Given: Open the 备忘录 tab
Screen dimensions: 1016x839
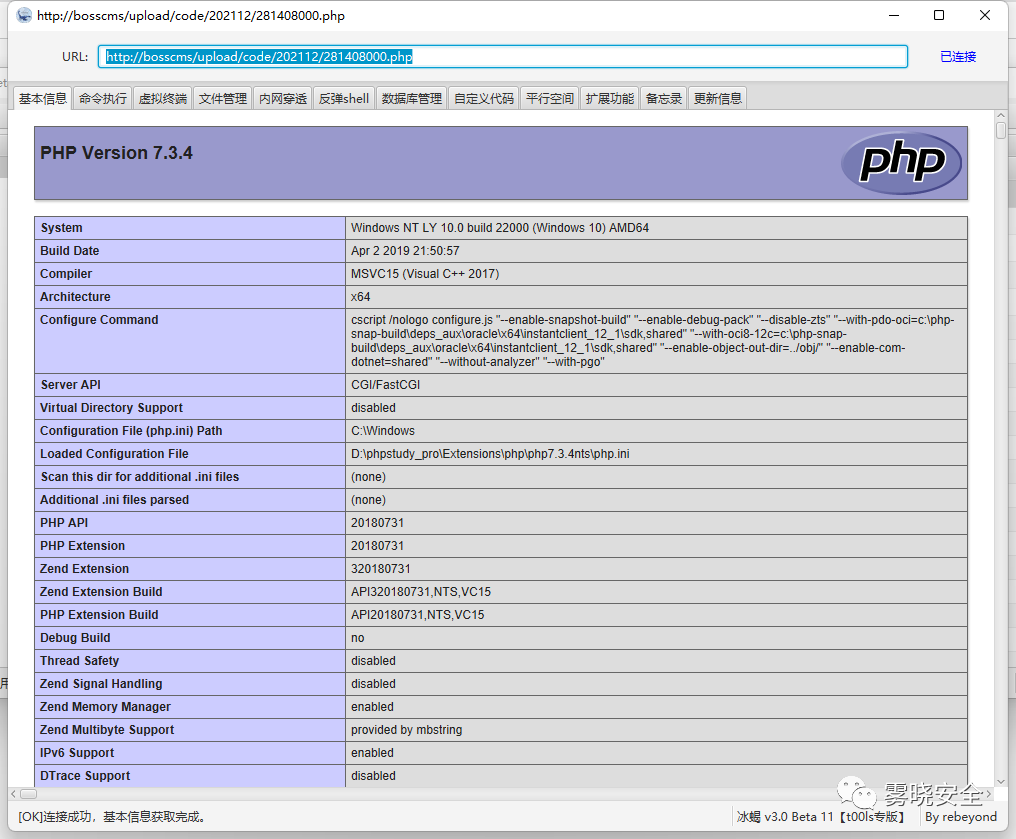Looking at the screenshot, I should click(x=664, y=98).
